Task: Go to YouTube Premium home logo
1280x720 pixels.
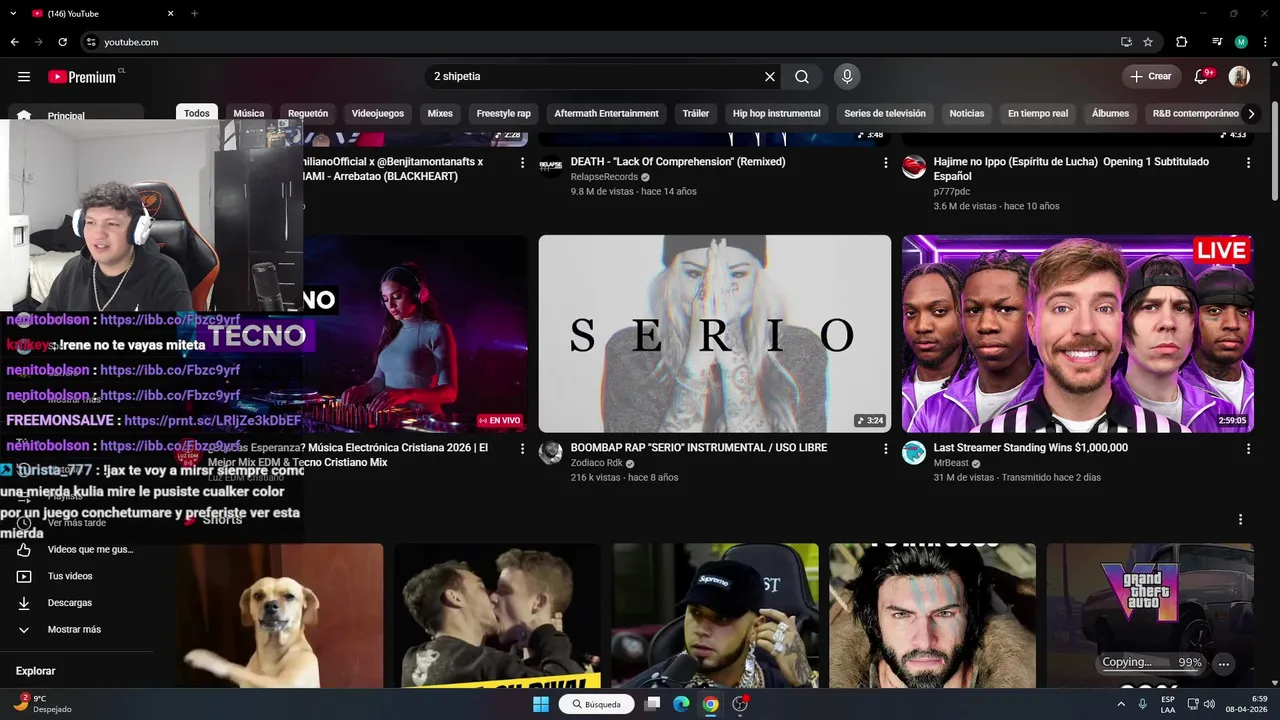Action: pos(82,76)
